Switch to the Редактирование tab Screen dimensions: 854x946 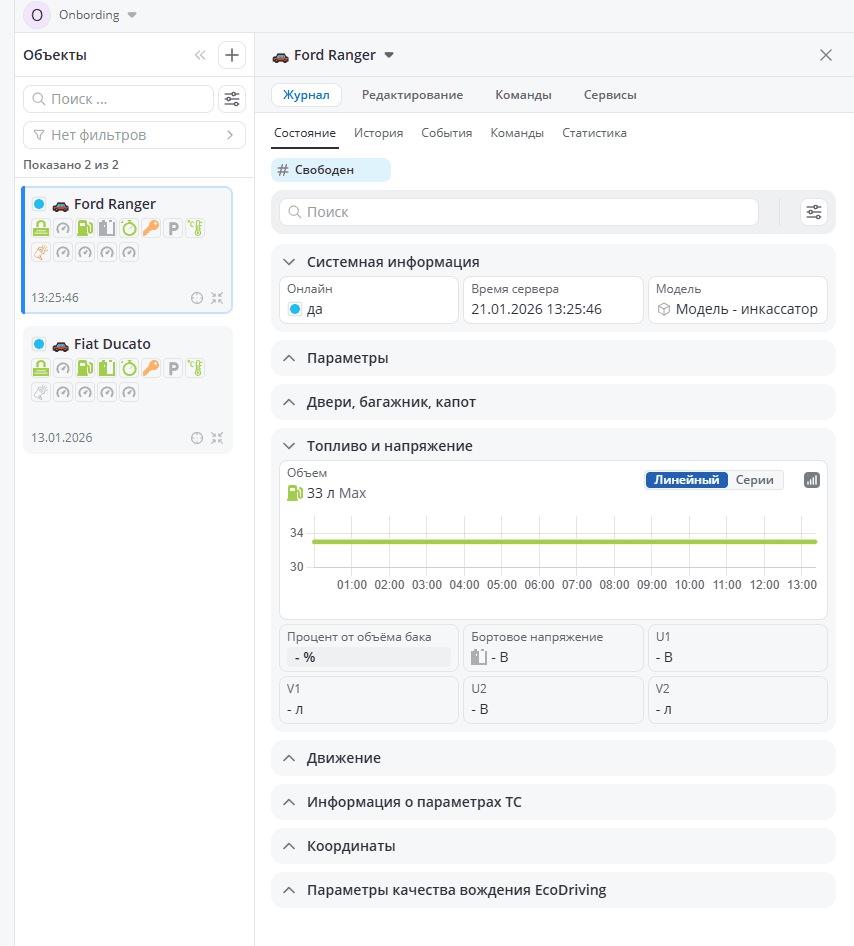(412, 95)
